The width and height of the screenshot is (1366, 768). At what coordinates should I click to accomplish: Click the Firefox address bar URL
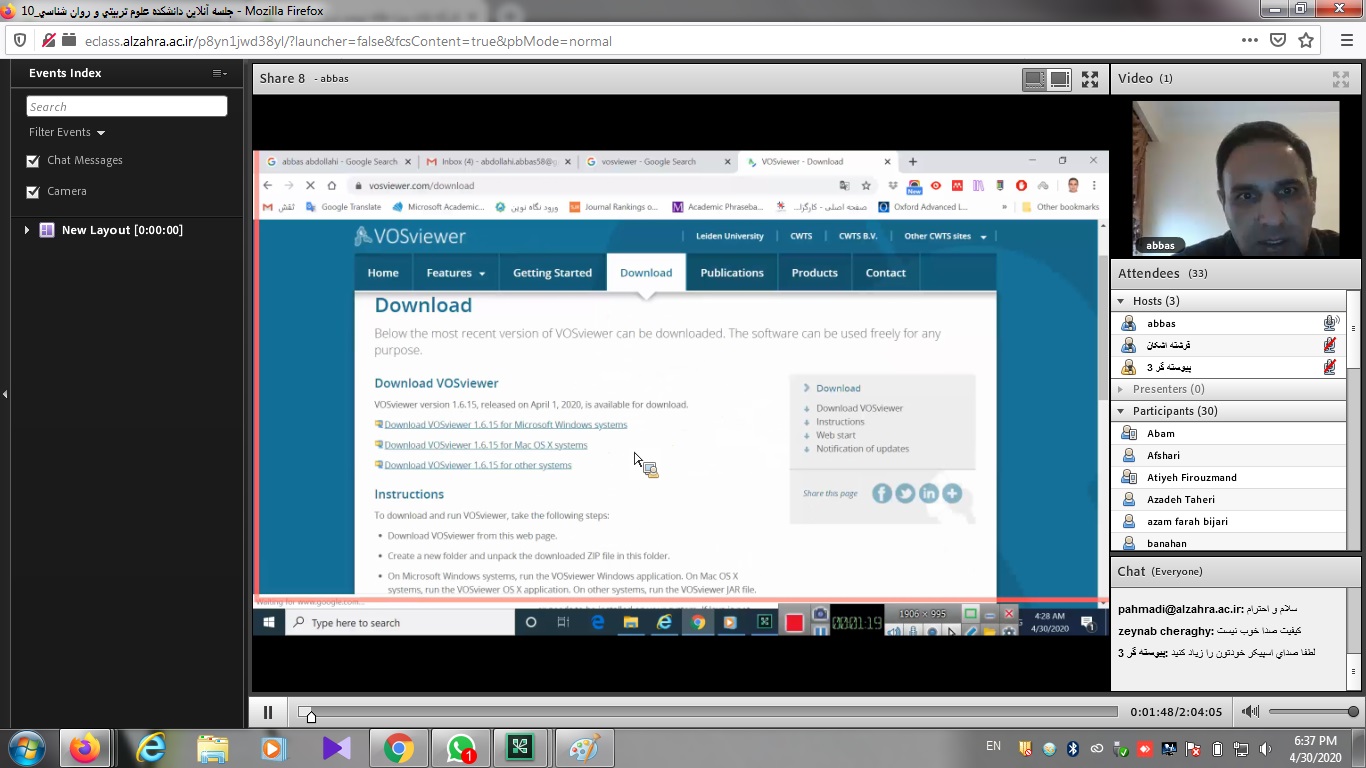348,41
